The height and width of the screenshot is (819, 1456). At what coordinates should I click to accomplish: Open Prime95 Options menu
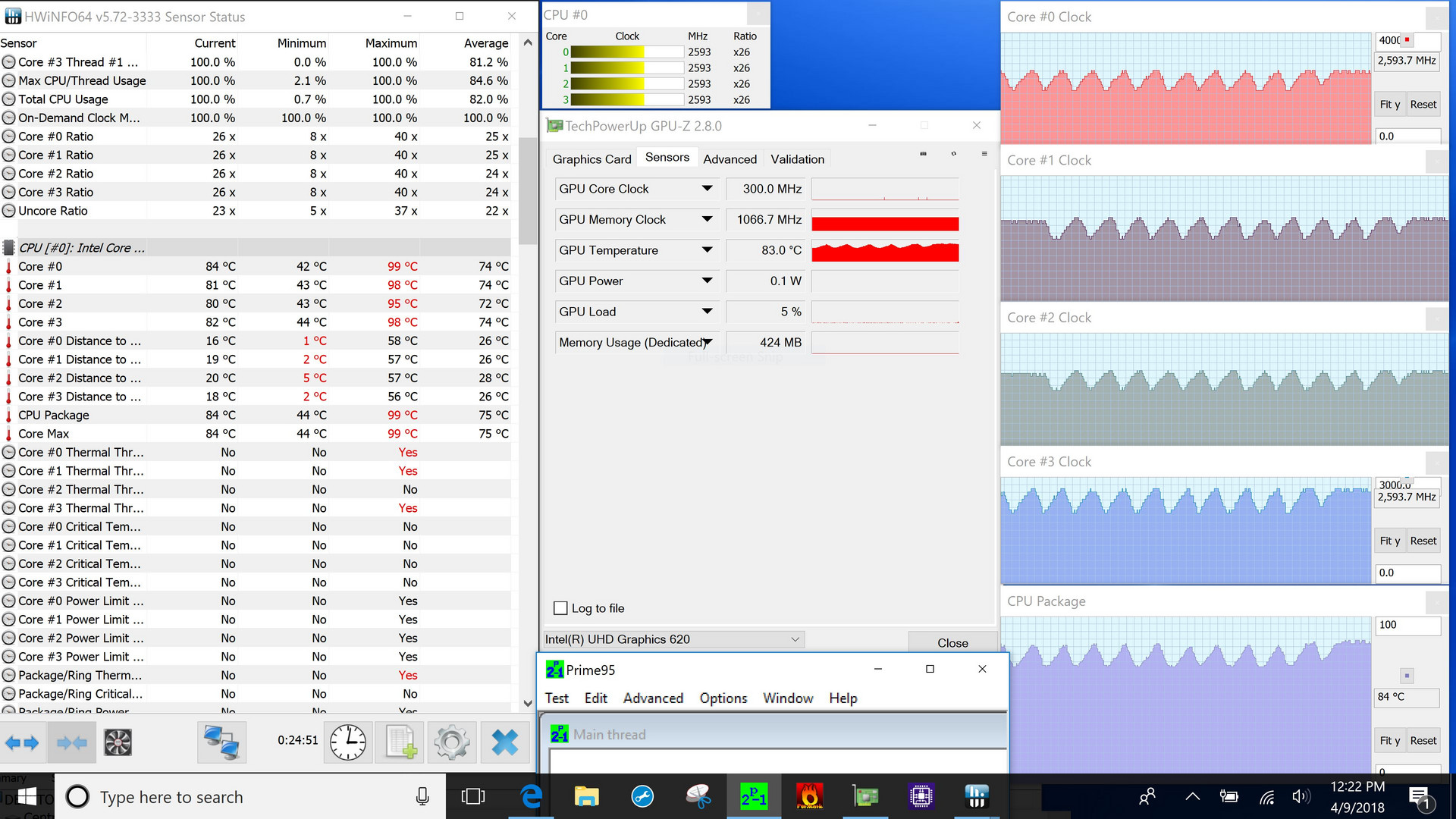point(723,698)
